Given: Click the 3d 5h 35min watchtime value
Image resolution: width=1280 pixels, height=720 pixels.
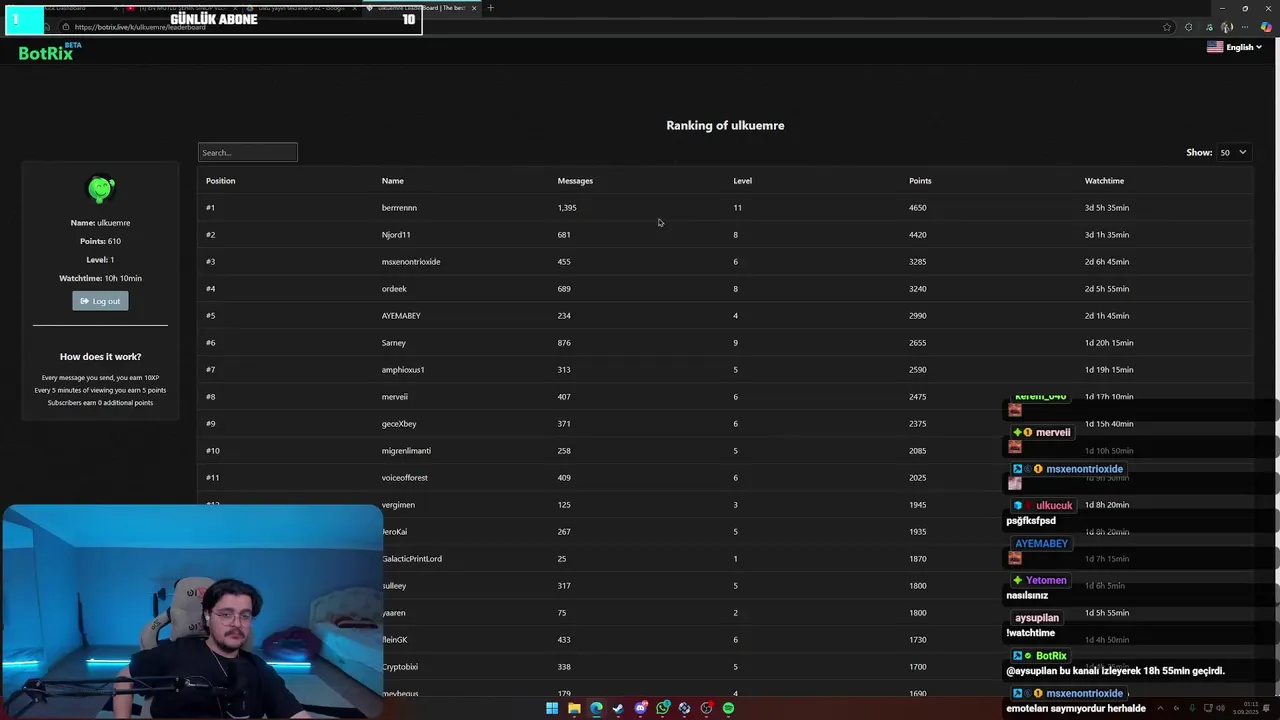Looking at the screenshot, I should [x=1107, y=208].
